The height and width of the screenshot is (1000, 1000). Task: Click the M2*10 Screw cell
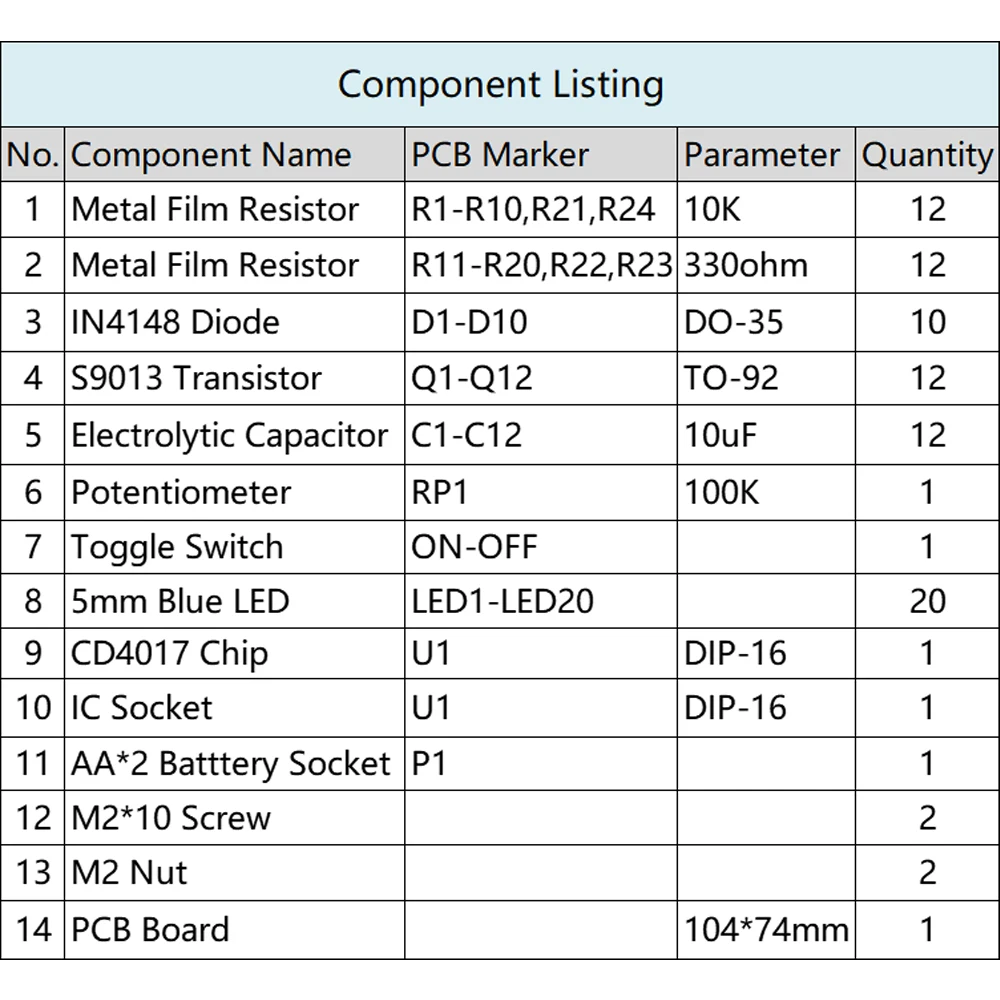point(171,818)
